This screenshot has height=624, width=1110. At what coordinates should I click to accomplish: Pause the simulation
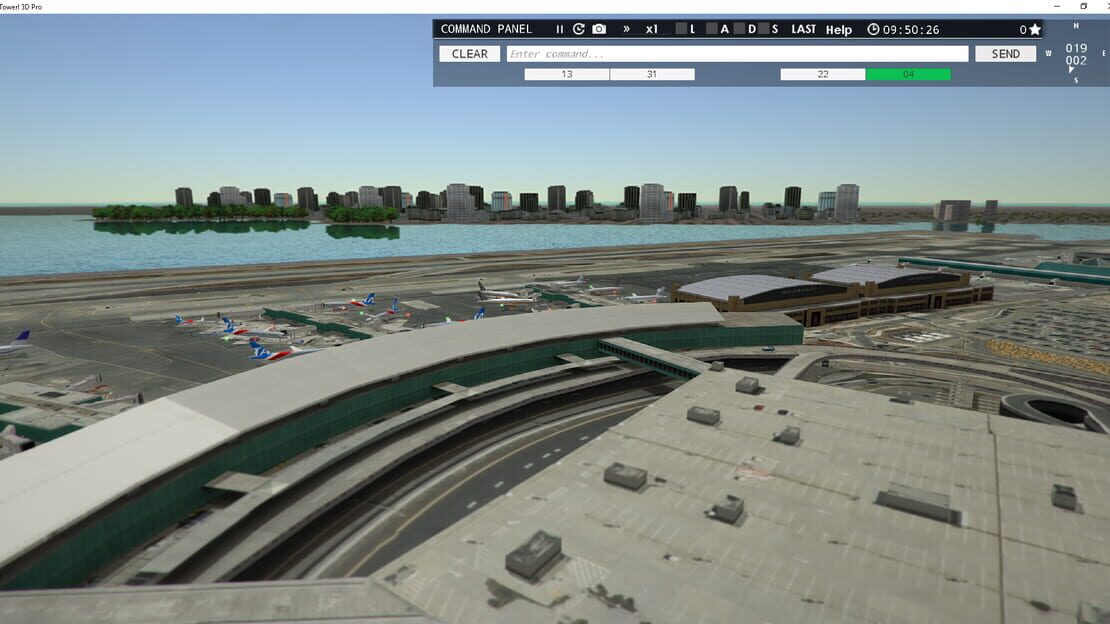[x=559, y=29]
